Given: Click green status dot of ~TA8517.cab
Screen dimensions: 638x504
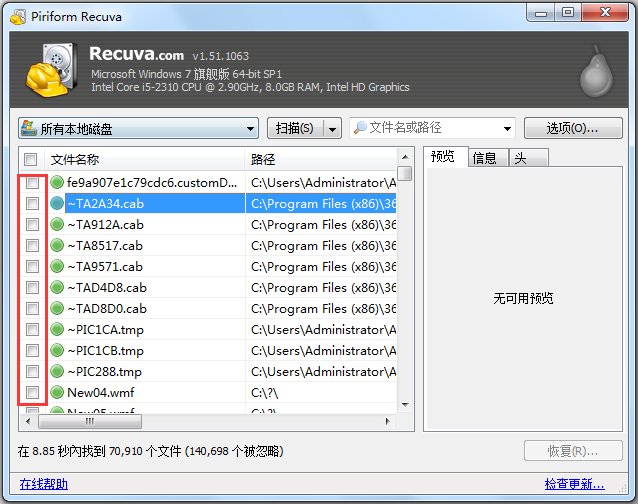Looking at the screenshot, I should tap(57, 245).
